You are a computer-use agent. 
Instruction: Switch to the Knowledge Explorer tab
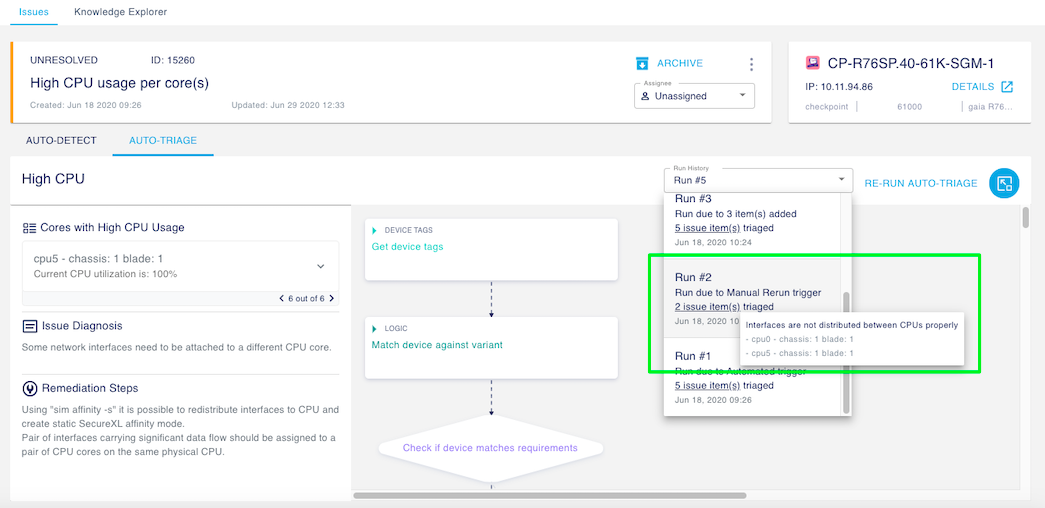tap(120, 12)
